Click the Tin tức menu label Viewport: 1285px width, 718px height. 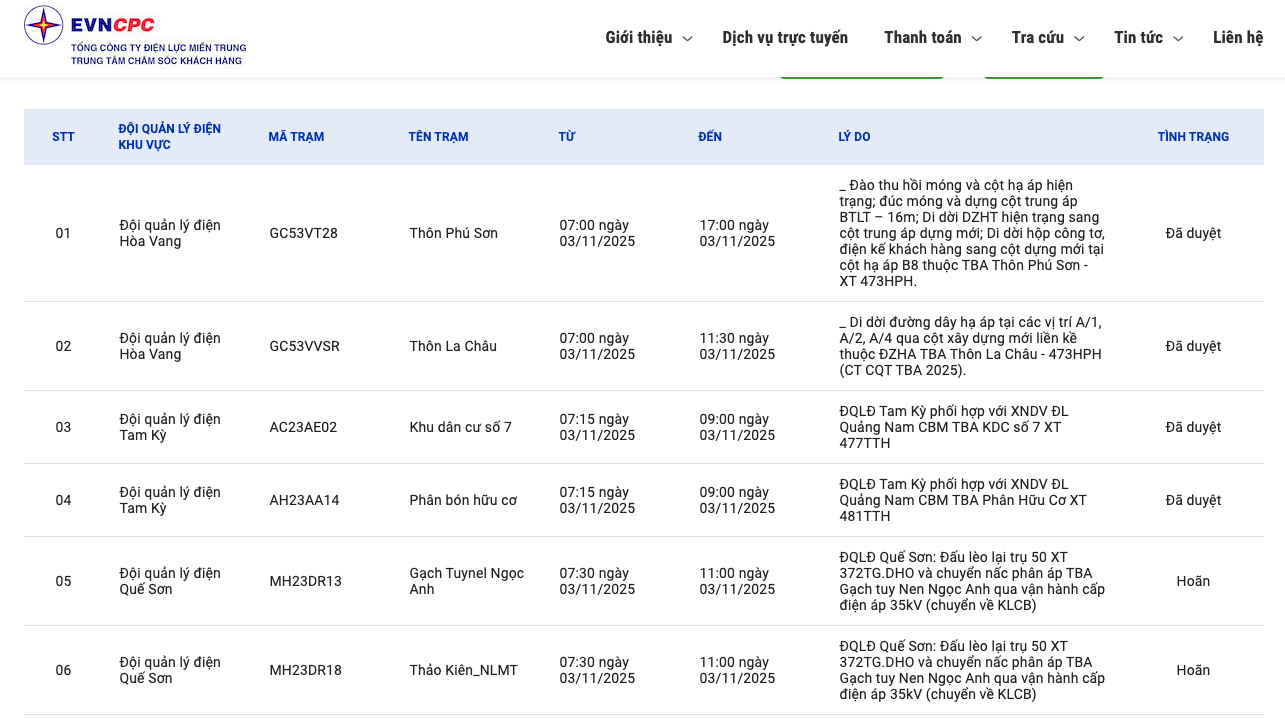(1138, 37)
